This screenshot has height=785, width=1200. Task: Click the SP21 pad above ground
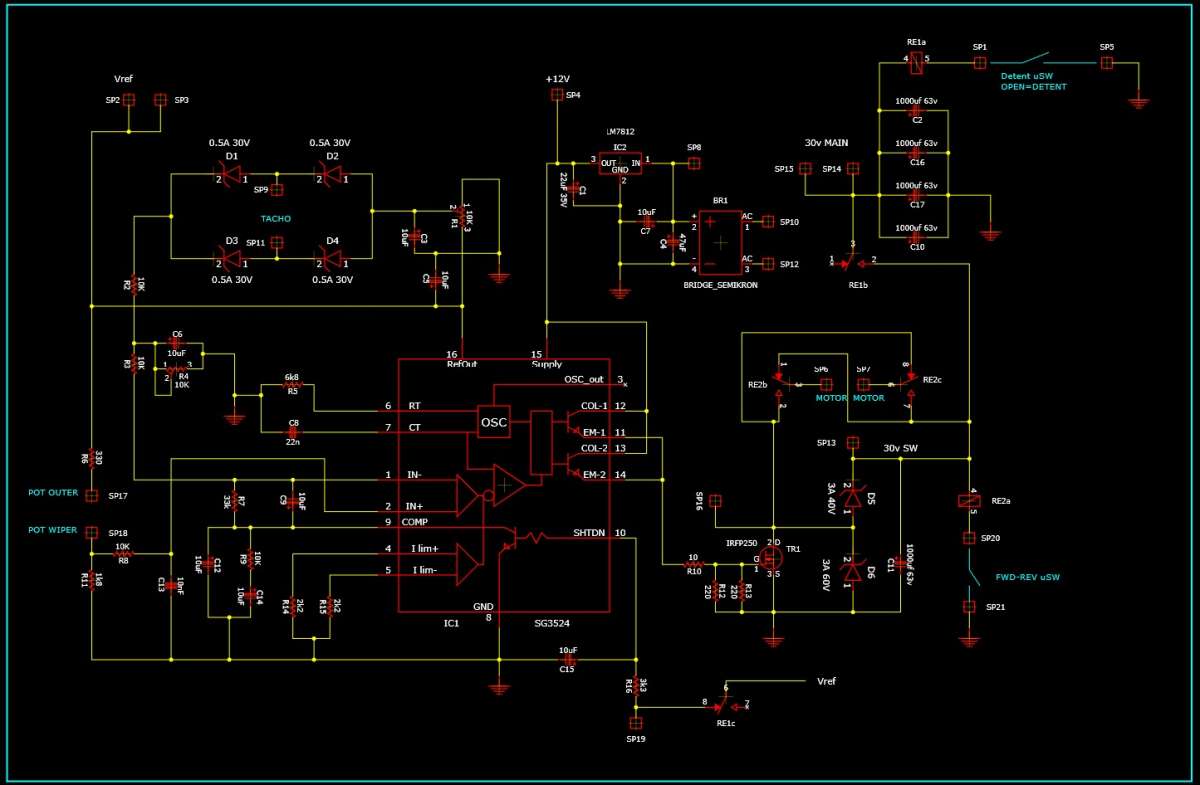point(968,606)
